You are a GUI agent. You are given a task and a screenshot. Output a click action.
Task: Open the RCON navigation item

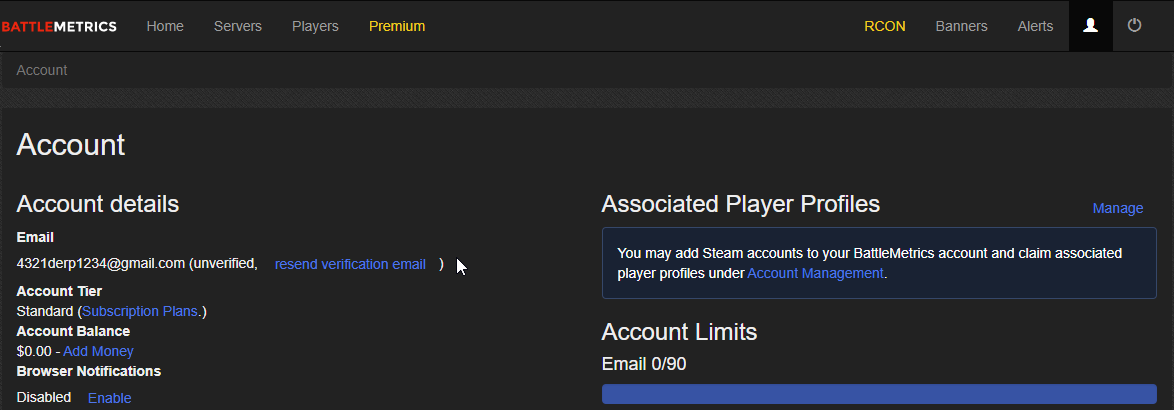pos(884,26)
